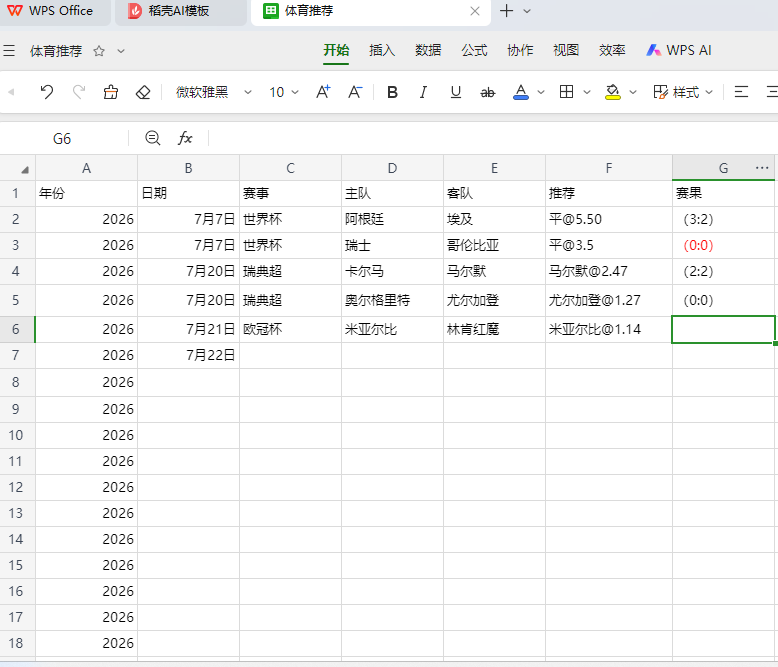Image resolution: width=778 pixels, height=667 pixels.
Task: Star the 体育推荐 document
Action: click(x=99, y=51)
